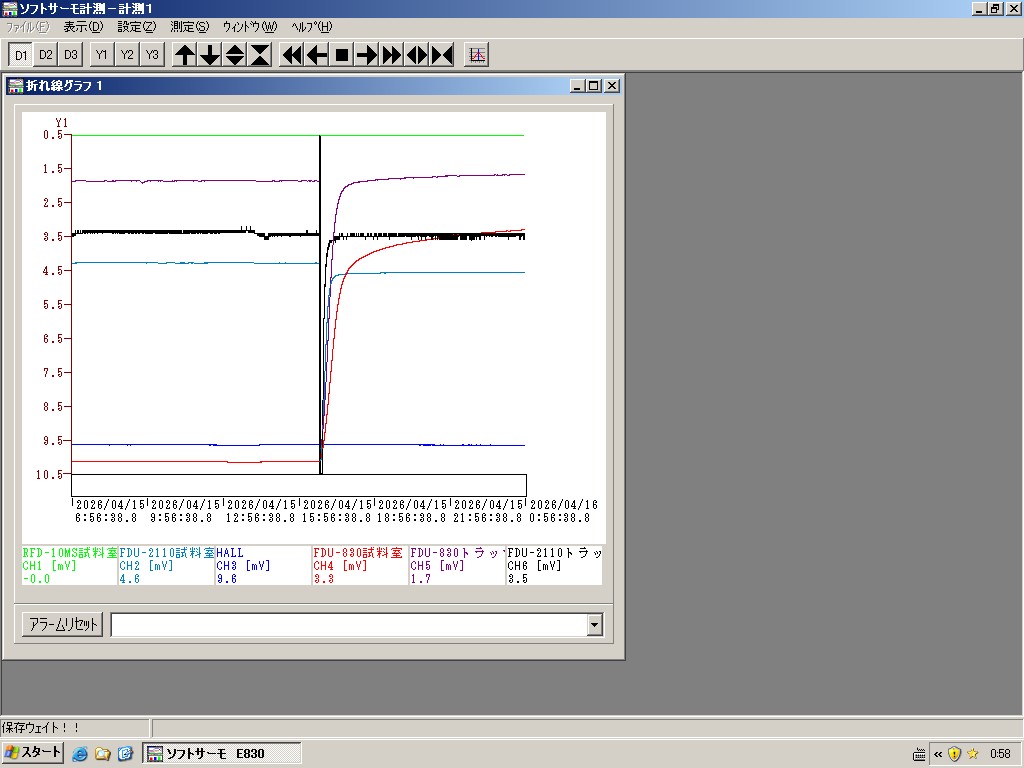
Task: Toggle the Y1 axis button
Action: (x=102, y=55)
